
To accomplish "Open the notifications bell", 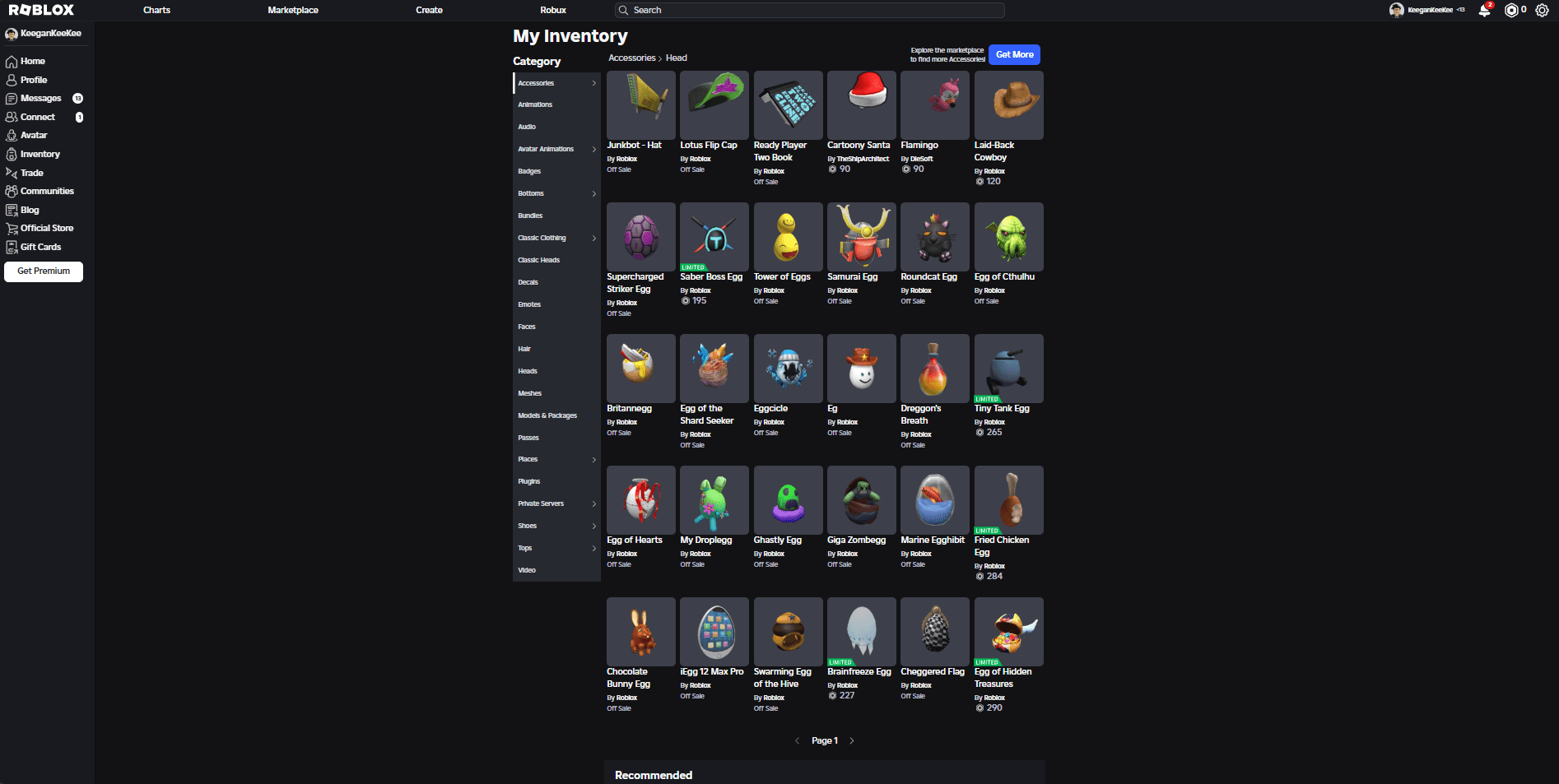I will pyautogui.click(x=1484, y=10).
